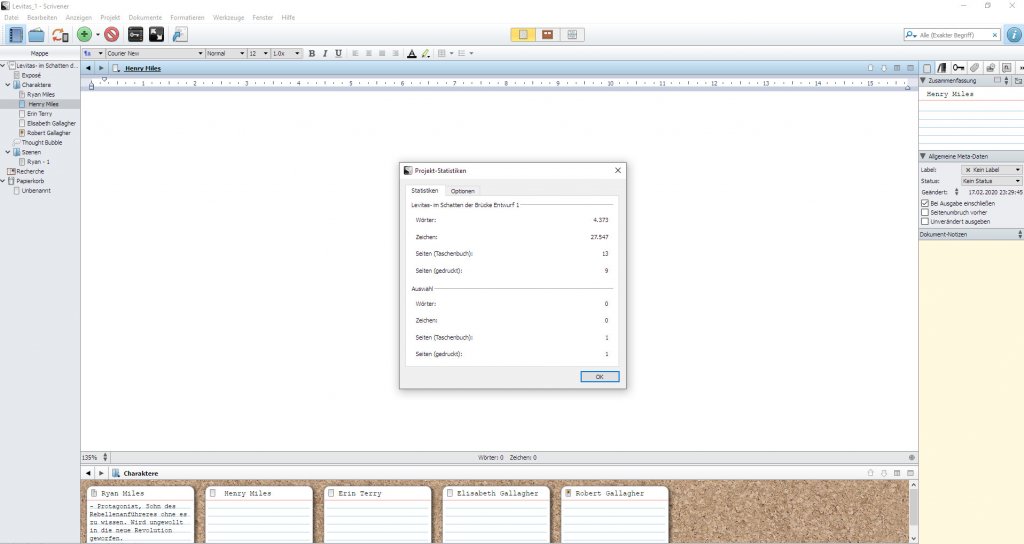Navigate forward in editor history
Viewport: 1024px width, 544px height.
coord(101,68)
